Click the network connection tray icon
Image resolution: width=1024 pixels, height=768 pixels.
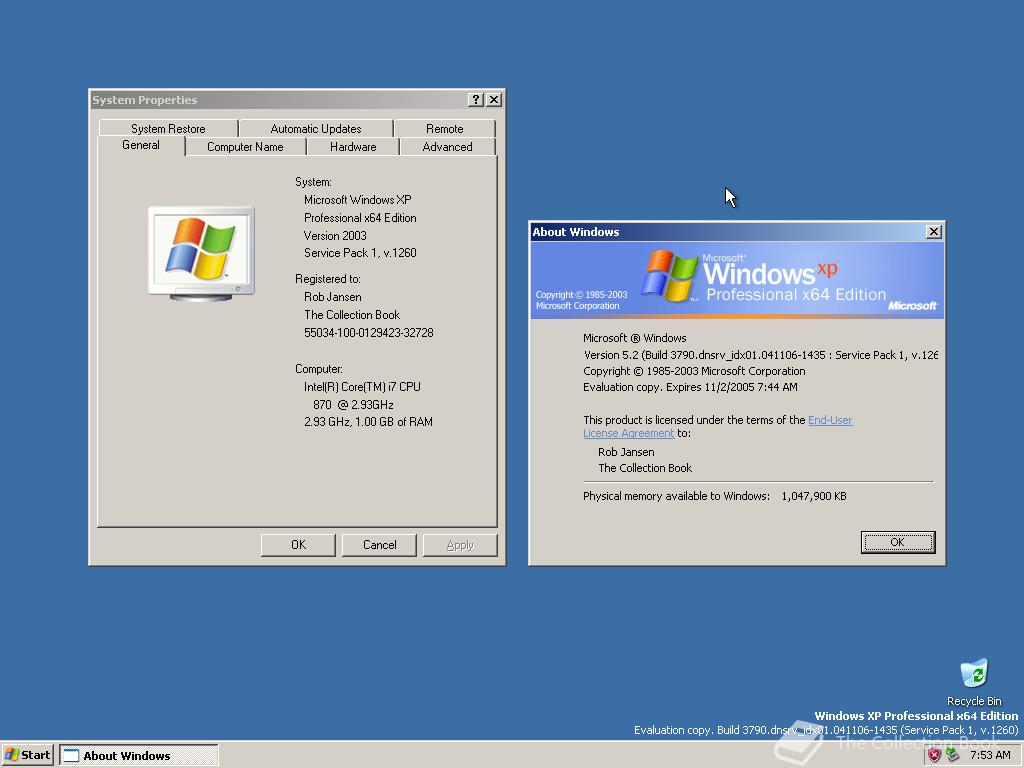[x=953, y=755]
